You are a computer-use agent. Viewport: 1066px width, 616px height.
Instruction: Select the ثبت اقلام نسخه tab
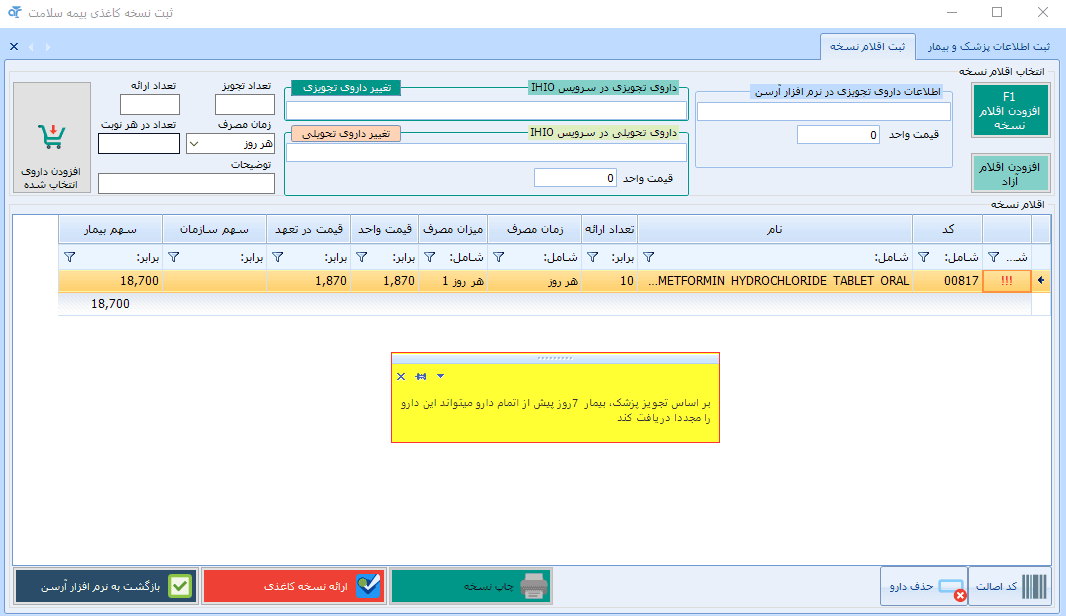(x=867, y=47)
